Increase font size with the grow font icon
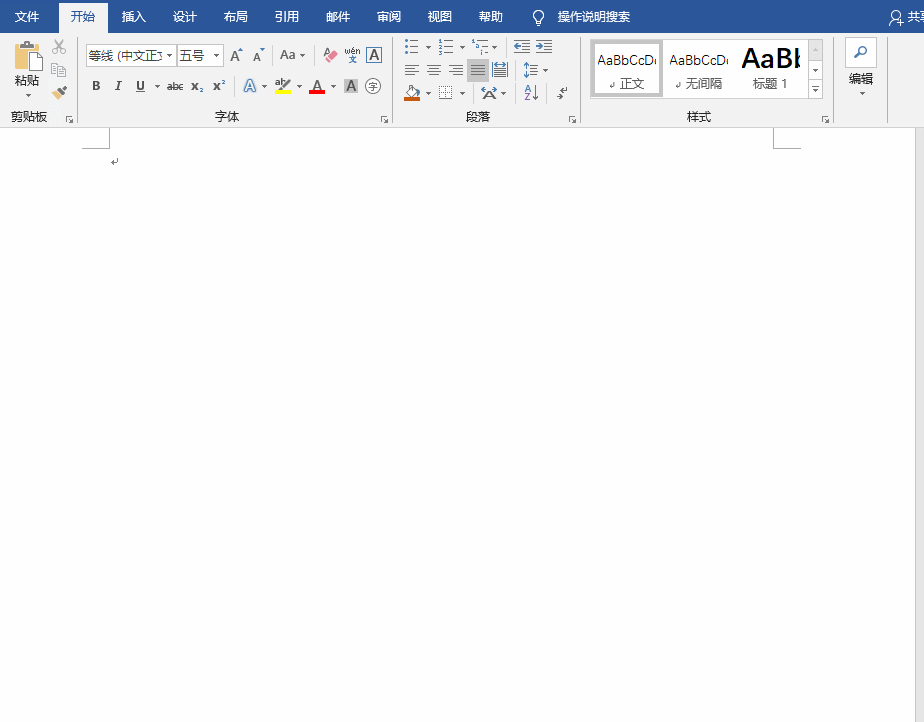The width and height of the screenshot is (924, 722). pyautogui.click(x=236, y=55)
